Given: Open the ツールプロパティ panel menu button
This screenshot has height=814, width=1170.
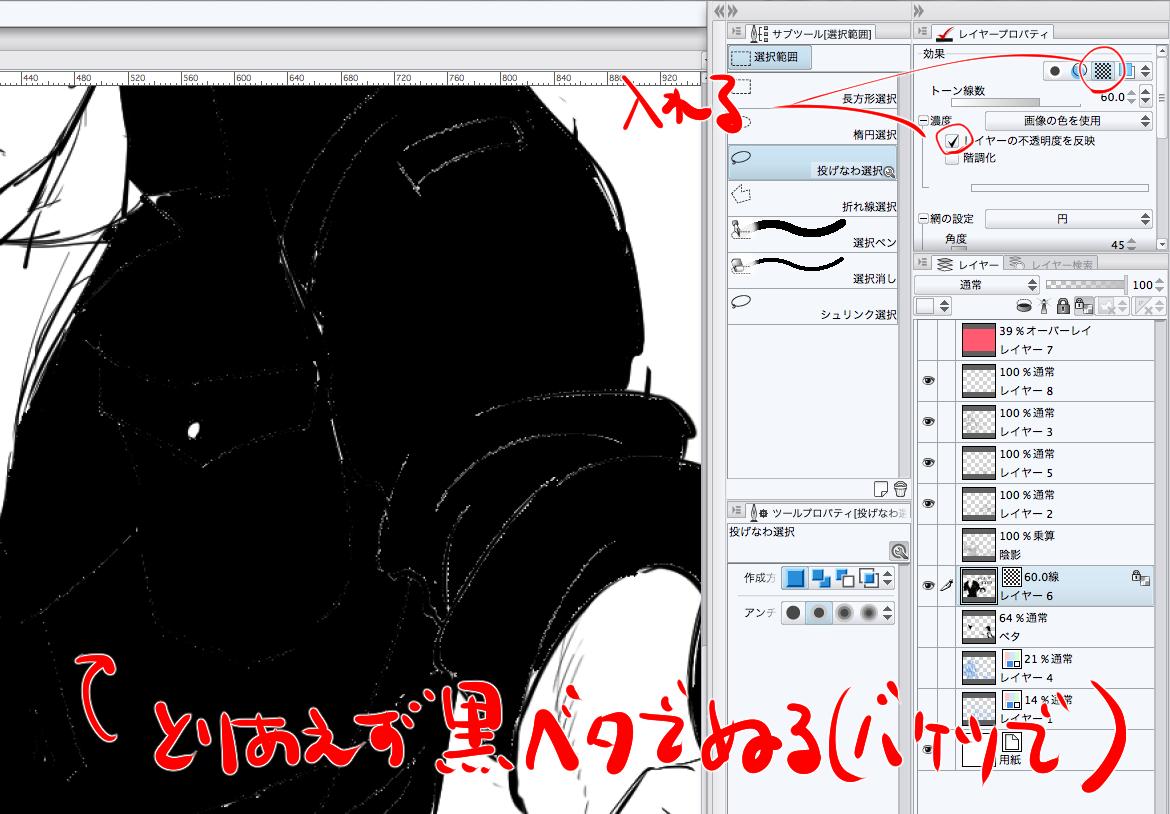Looking at the screenshot, I should tap(737, 511).
